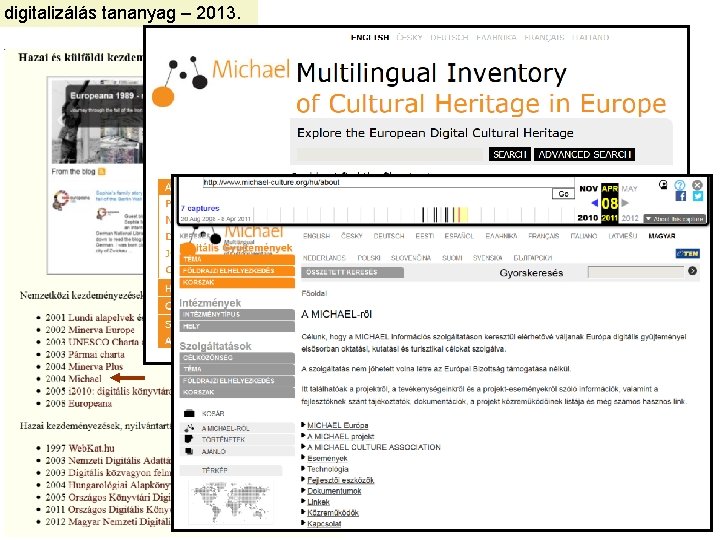This screenshot has width=720, height=540.
Task: Expand the MICHAEL Európa list arrow
Action: [304, 424]
